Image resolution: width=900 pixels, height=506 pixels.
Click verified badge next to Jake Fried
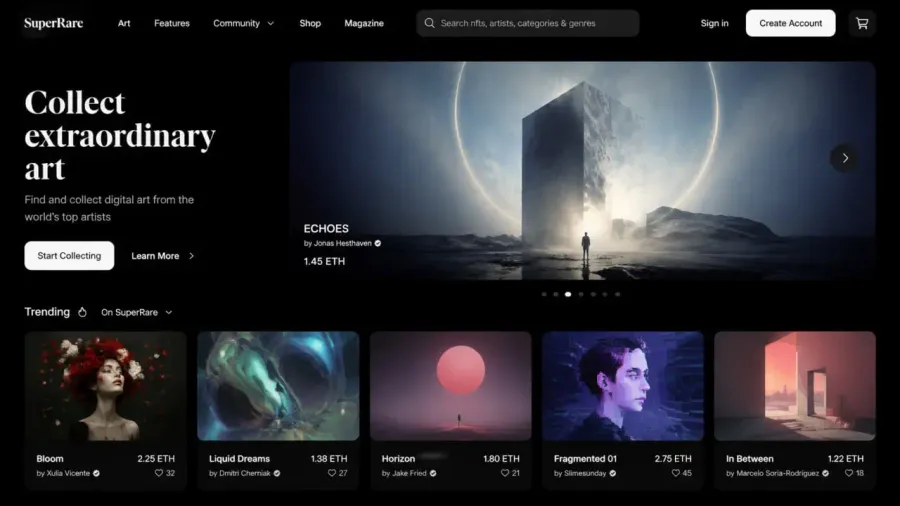433,473
